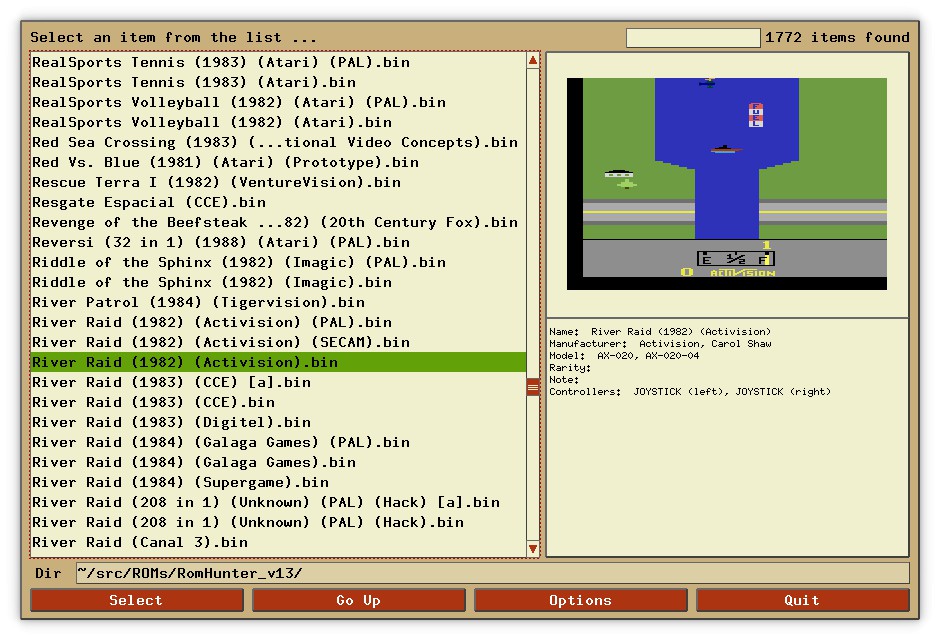Select Riddle of the Sphinx (1982) (Imagic).bin

point(278,282)
